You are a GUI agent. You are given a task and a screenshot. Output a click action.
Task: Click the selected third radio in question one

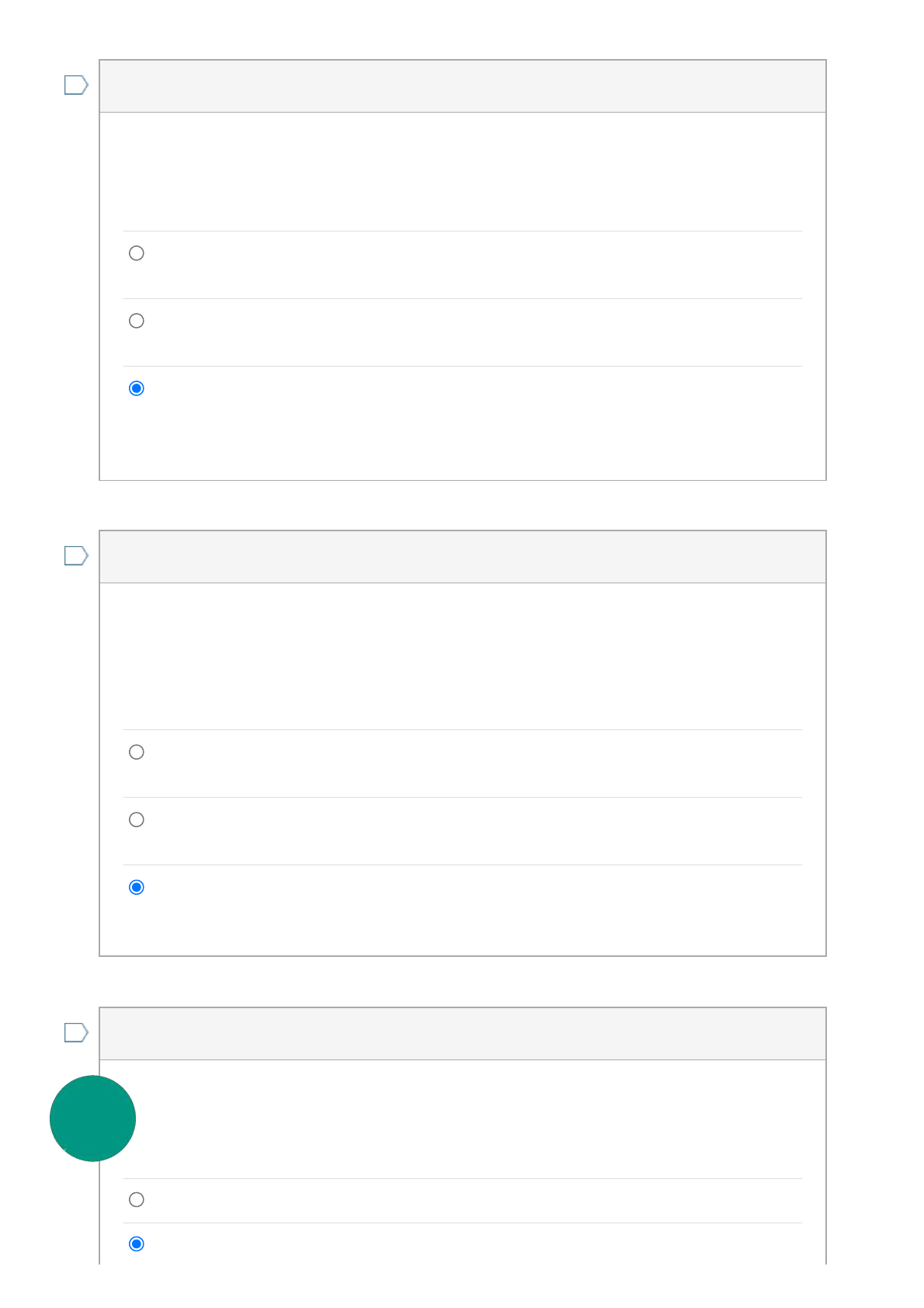coord(137,388)
